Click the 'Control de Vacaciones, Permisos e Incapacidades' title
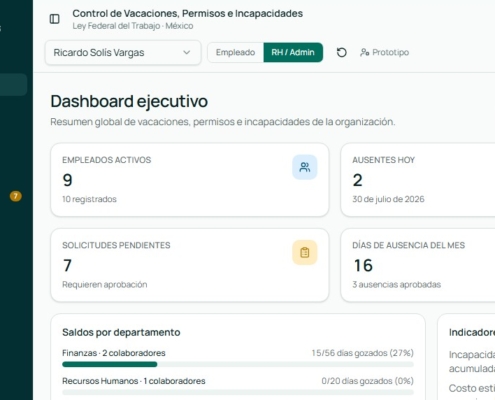495x400 pixels. 188,13
